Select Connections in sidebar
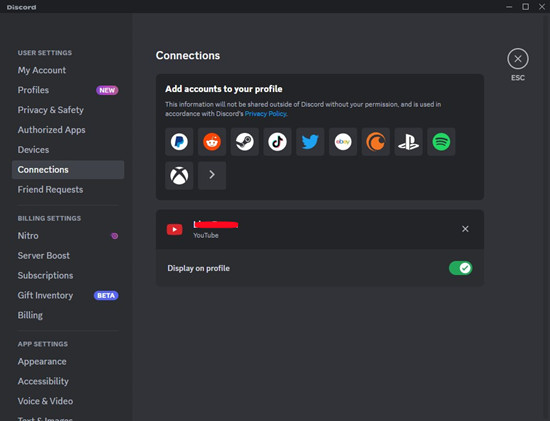 click(x=68, y=170)
